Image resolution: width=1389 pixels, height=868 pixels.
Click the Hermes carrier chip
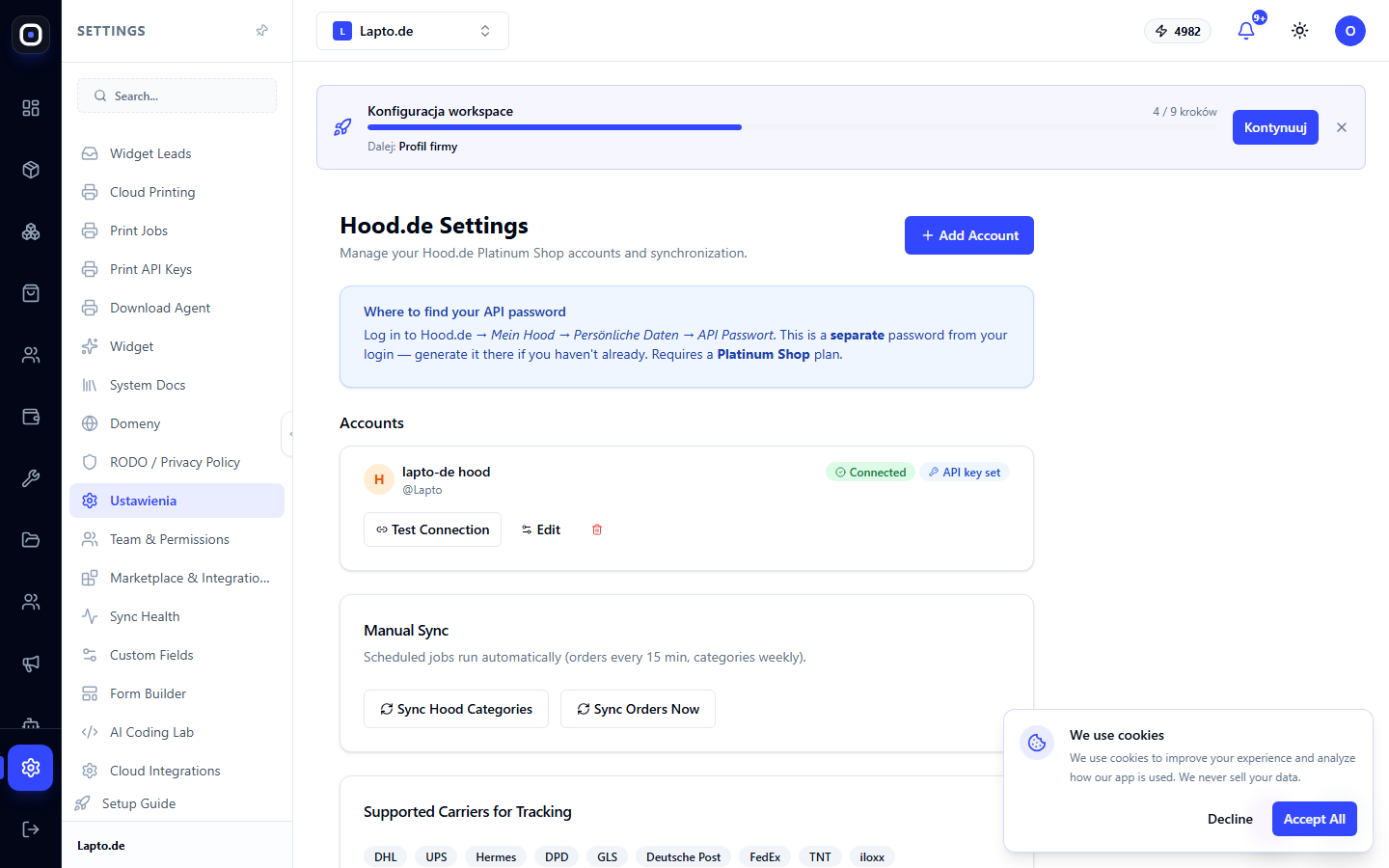496,856
